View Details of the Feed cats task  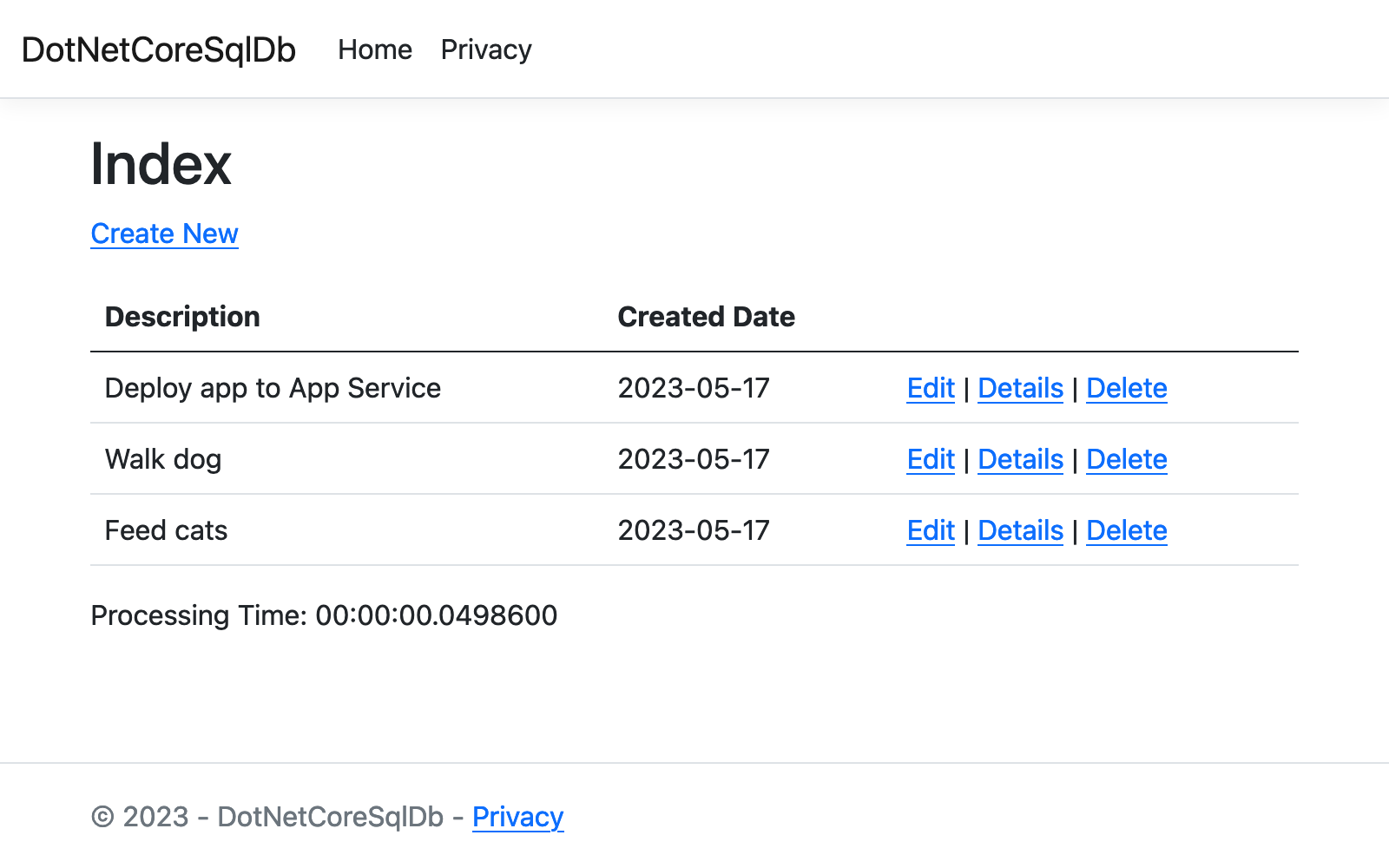1020,530
